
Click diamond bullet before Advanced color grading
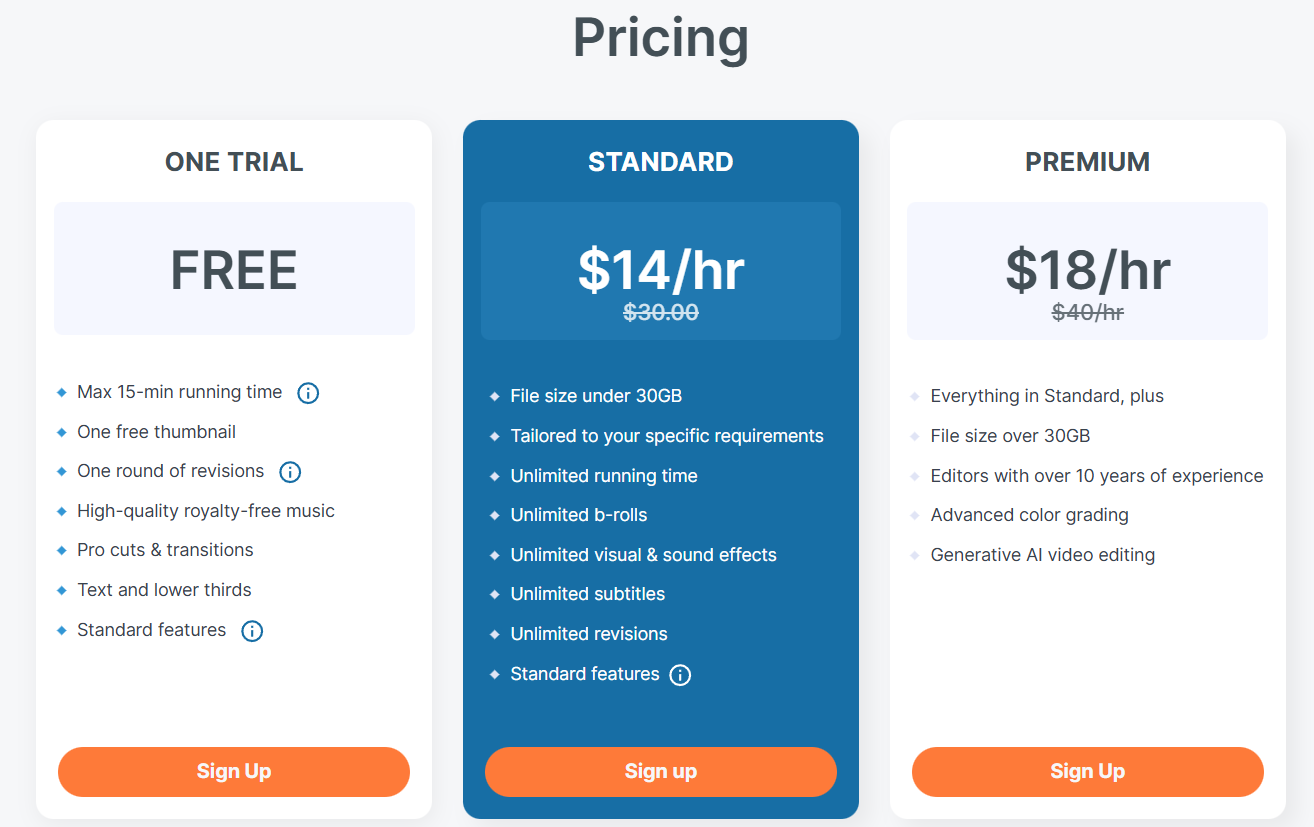[x=914, y=516]
